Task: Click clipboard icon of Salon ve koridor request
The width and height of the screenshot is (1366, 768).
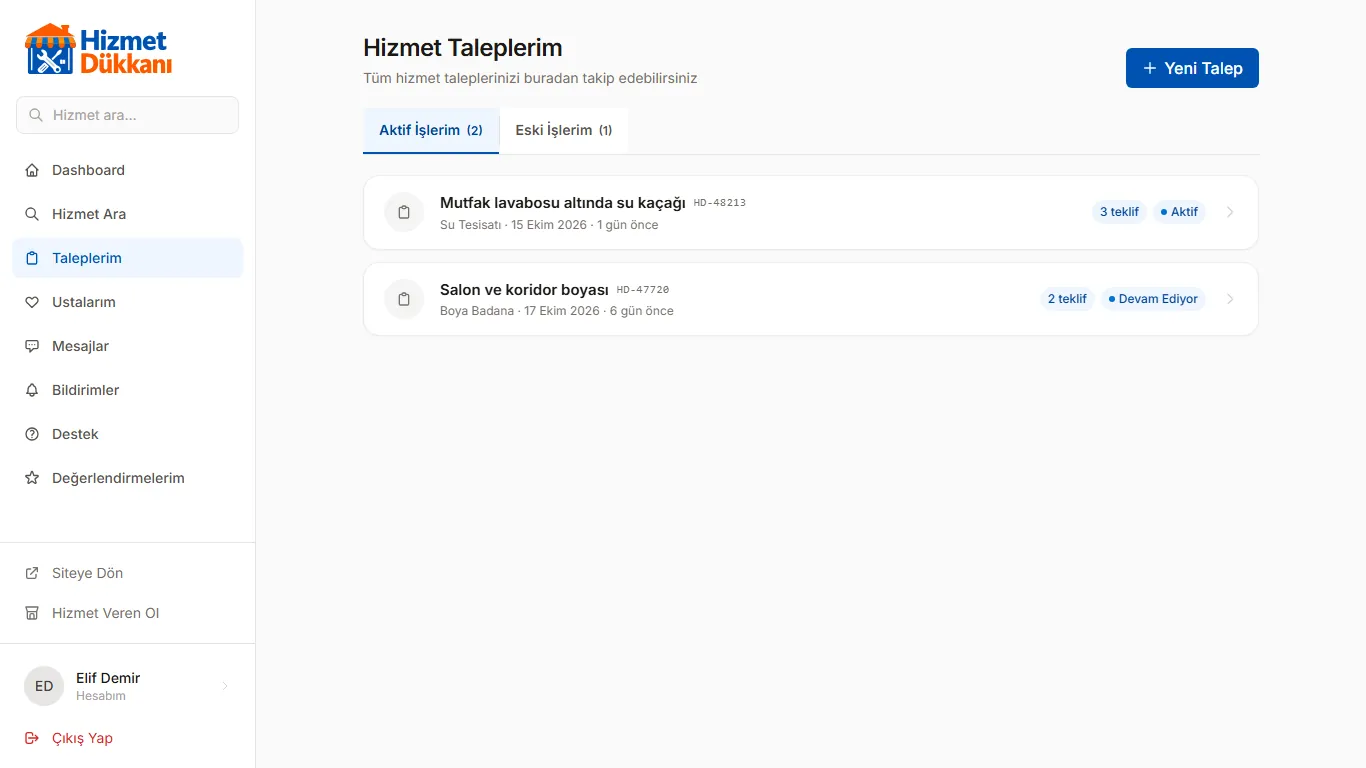Action: coord(404,299)
